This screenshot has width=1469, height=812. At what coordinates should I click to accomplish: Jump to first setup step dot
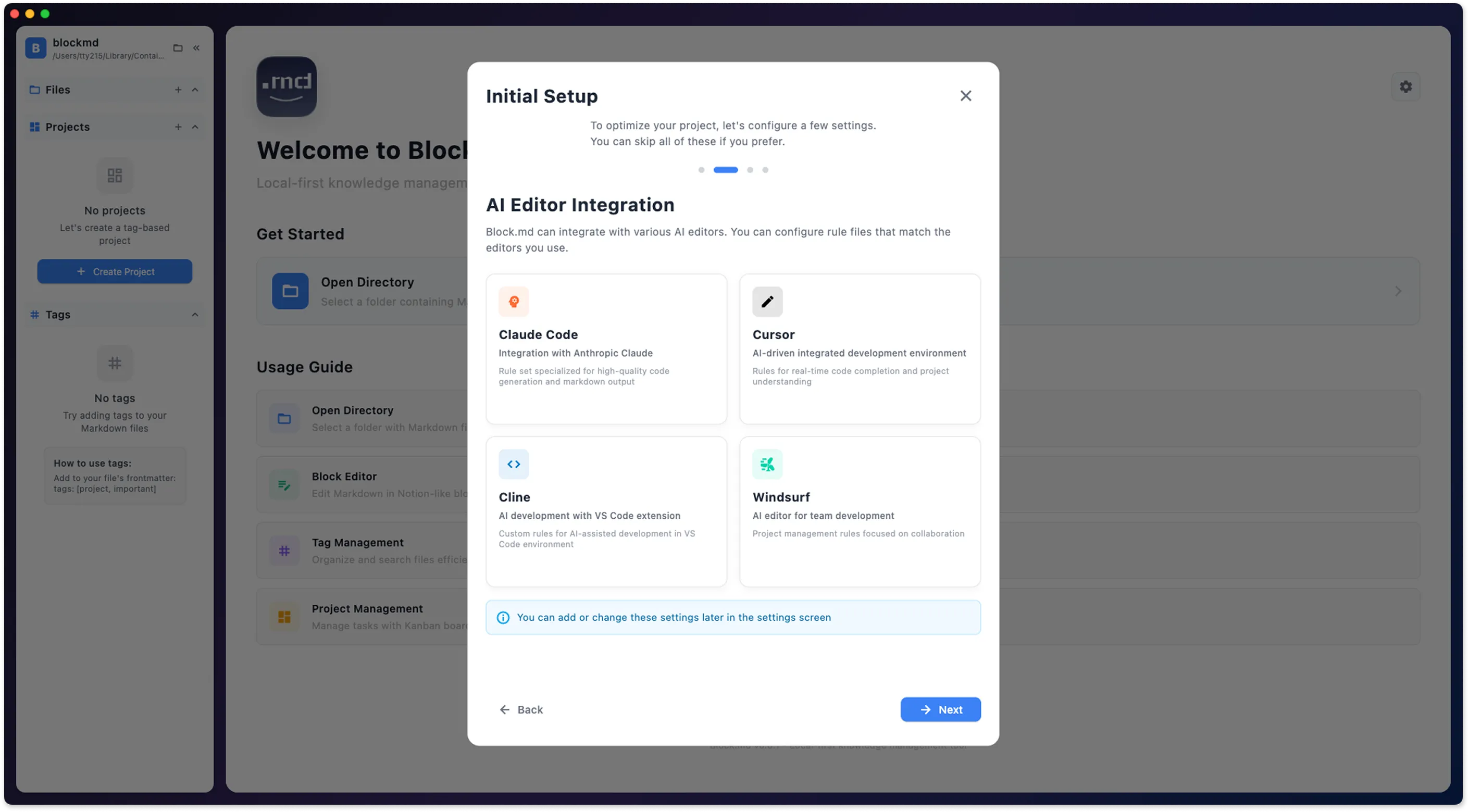pos(702,169)
